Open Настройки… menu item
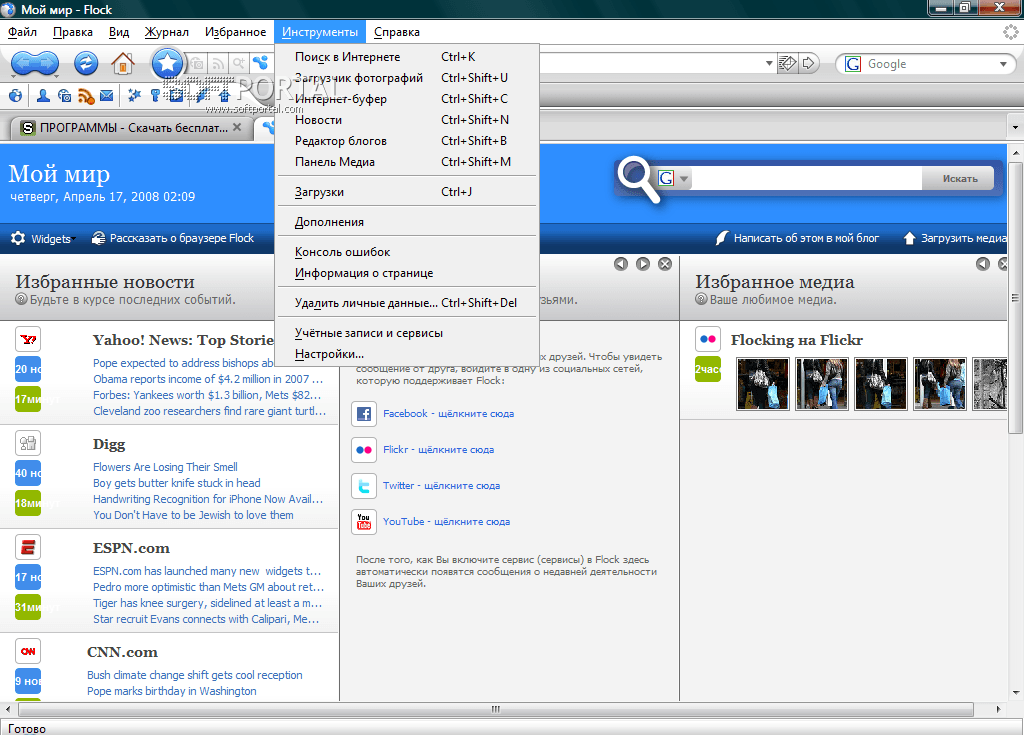Image resolution: width=1024 pixels, height=735 pixels. tap(407, 354)
